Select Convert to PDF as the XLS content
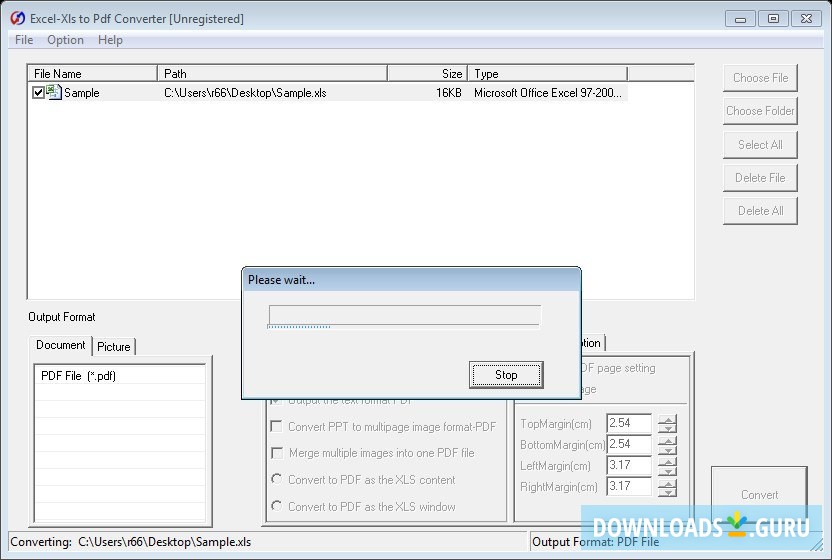832x560 pixels. coord(276,479)
